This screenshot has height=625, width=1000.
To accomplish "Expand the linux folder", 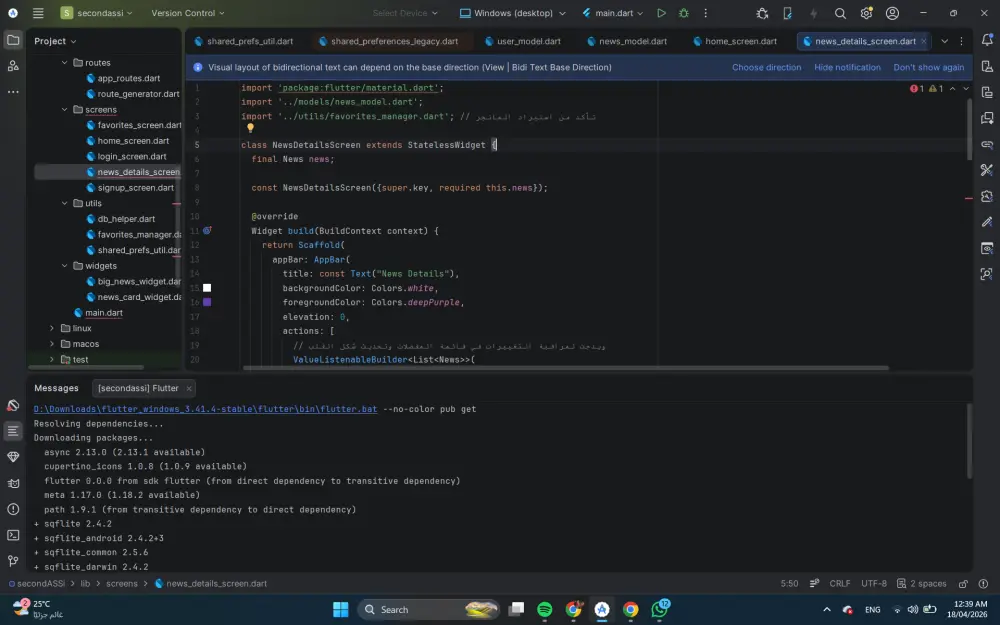I will pyautogui.click(x=52, y=328).
